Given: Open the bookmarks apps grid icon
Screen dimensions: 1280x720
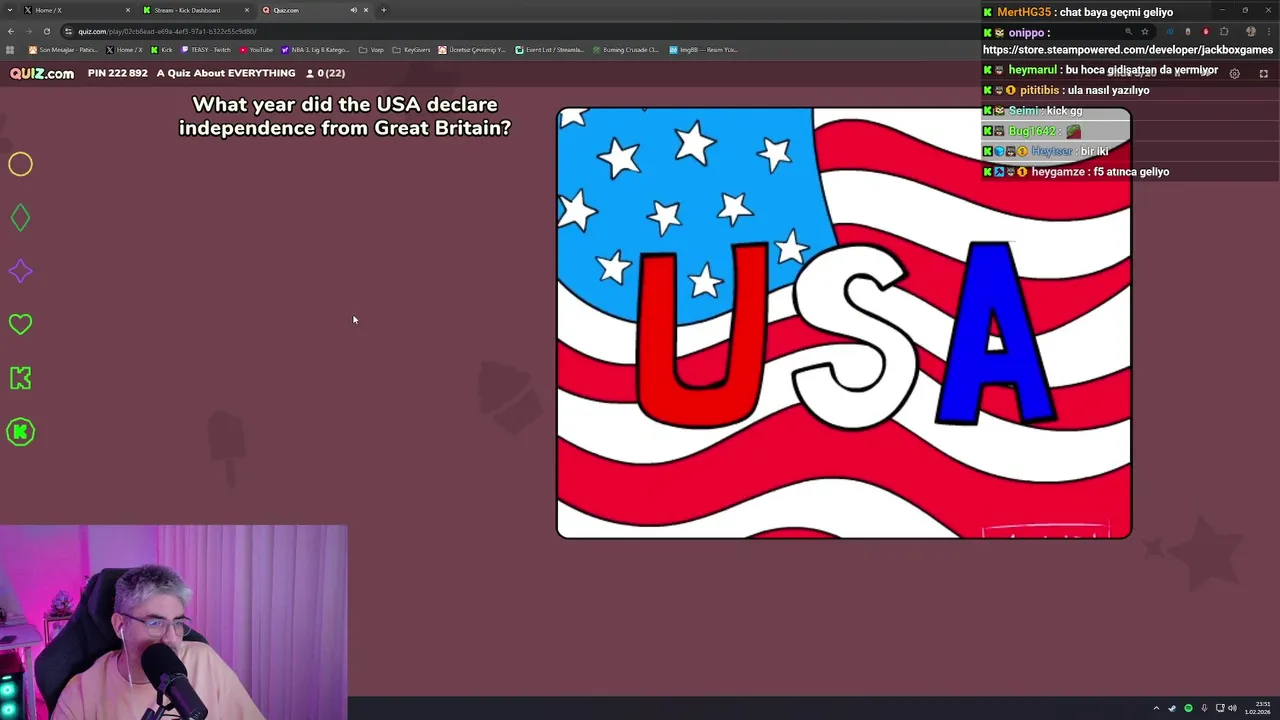Looking at the screenshot, I should click(10, 50).
